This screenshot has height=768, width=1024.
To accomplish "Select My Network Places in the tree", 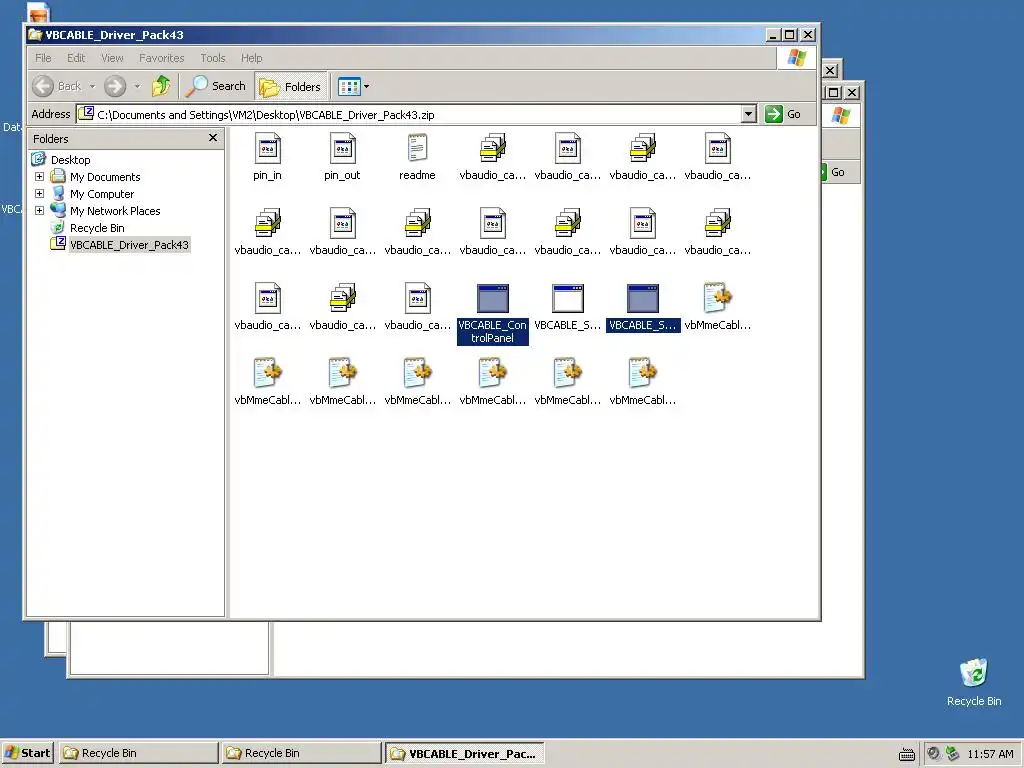I will [115, 211].
